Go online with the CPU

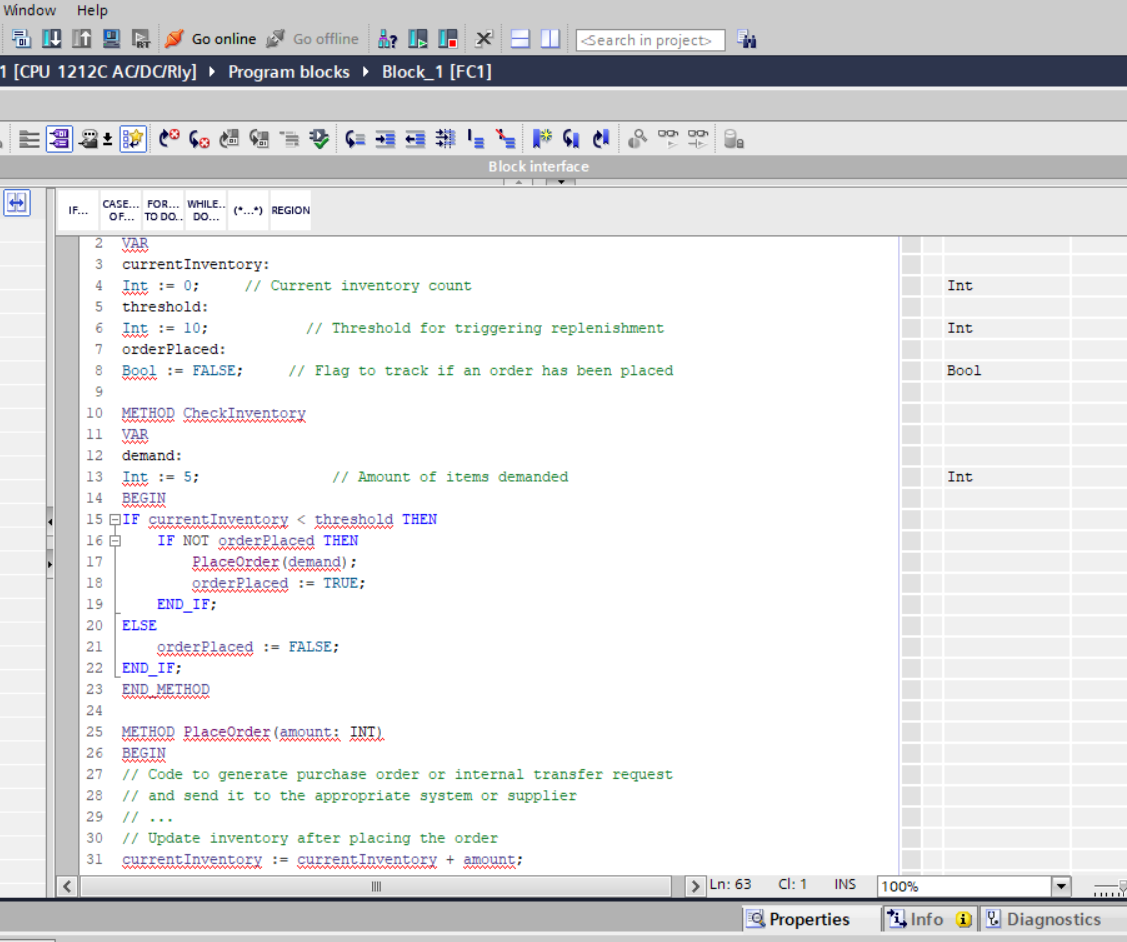210,39
